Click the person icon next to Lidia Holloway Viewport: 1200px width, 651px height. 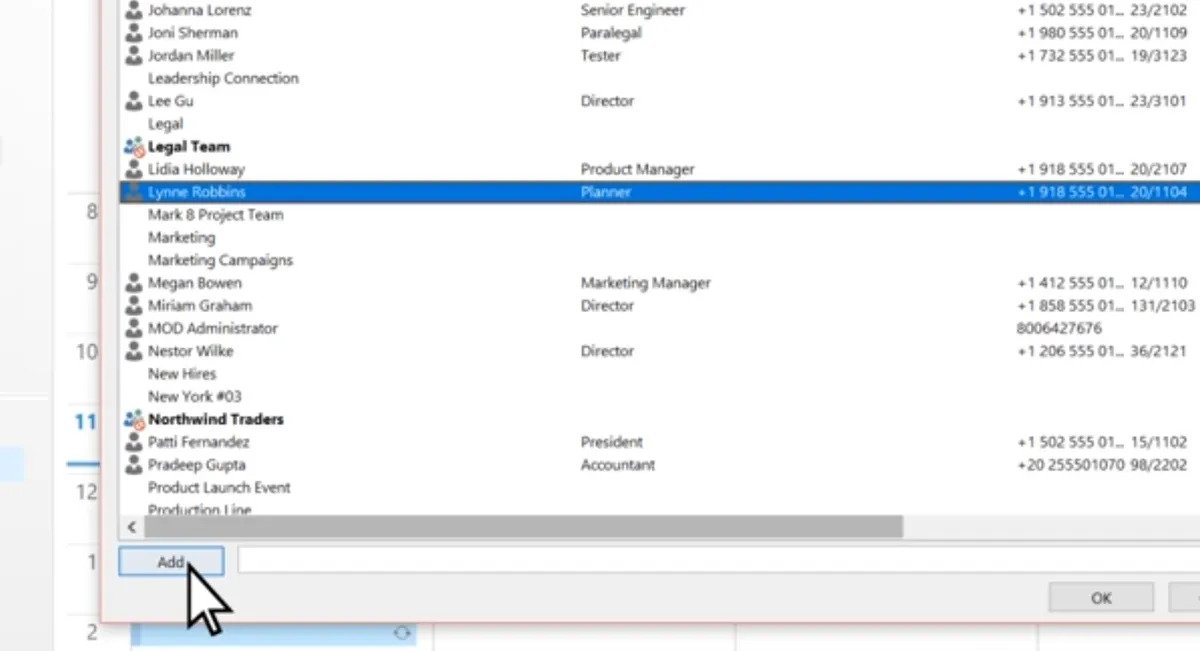click(x=134, y=170)
